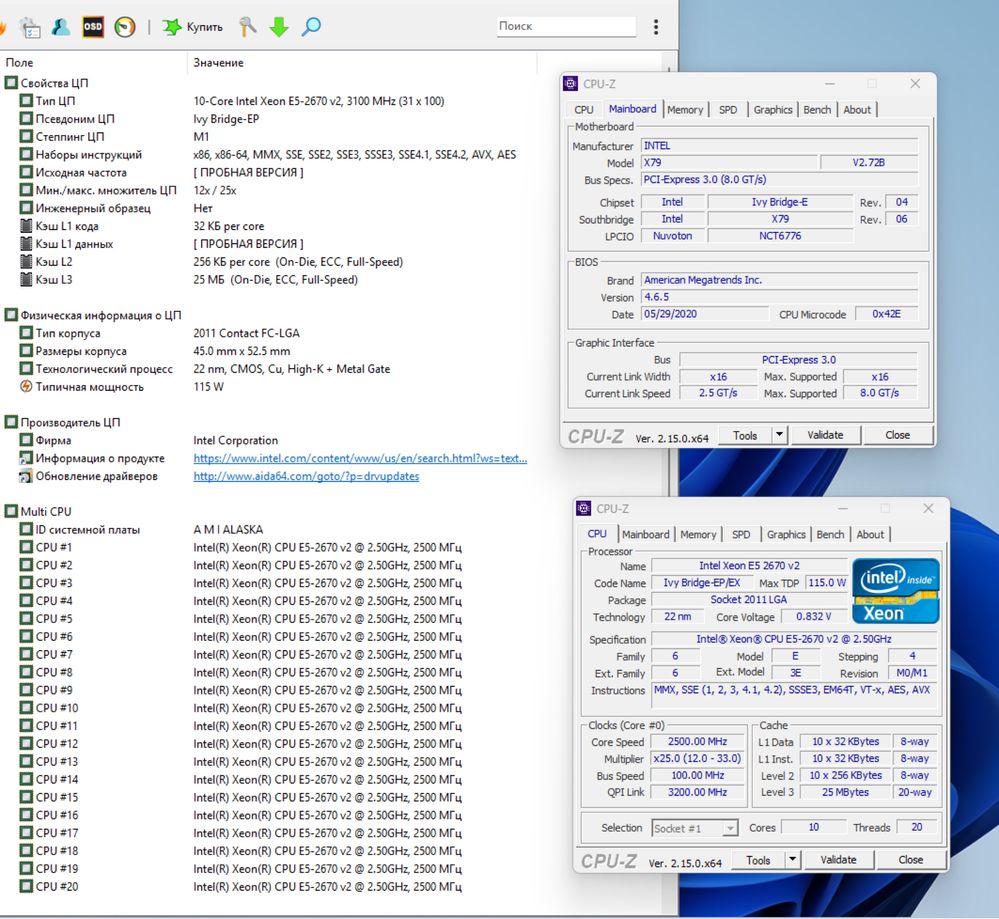Click the icon beside Информация о продукте
The image size is (999, 919).
[x=26, y=458]
